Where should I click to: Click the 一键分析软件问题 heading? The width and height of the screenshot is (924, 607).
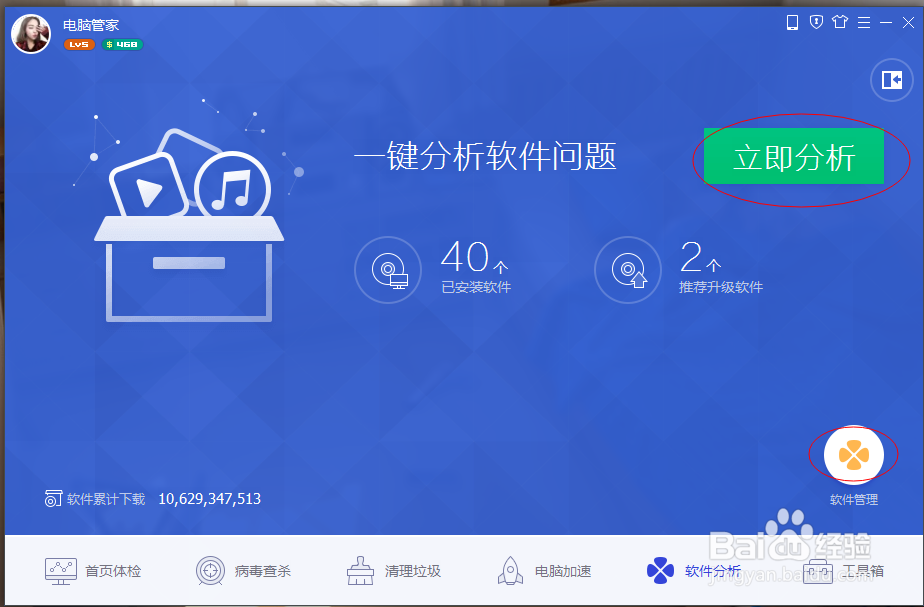[x=485, y=156]
